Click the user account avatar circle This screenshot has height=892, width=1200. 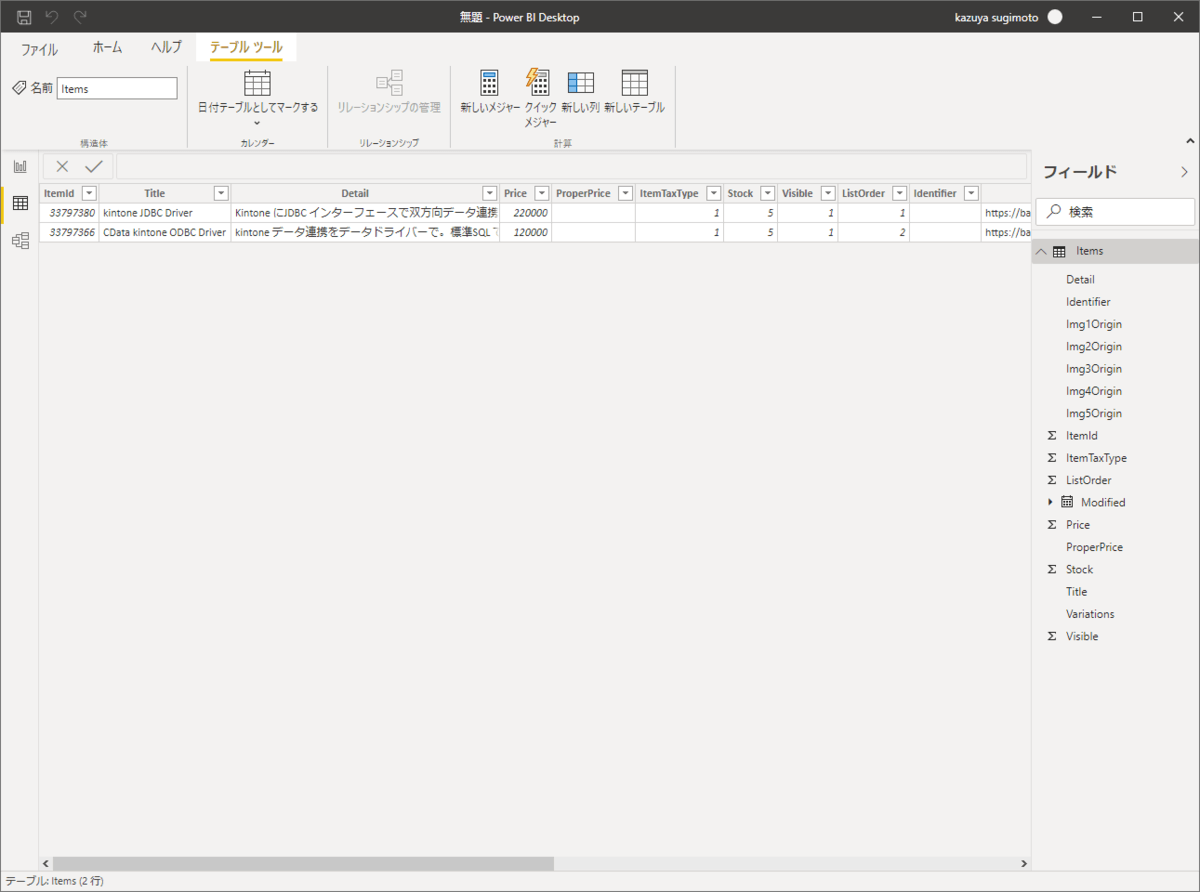[1055, 17]
